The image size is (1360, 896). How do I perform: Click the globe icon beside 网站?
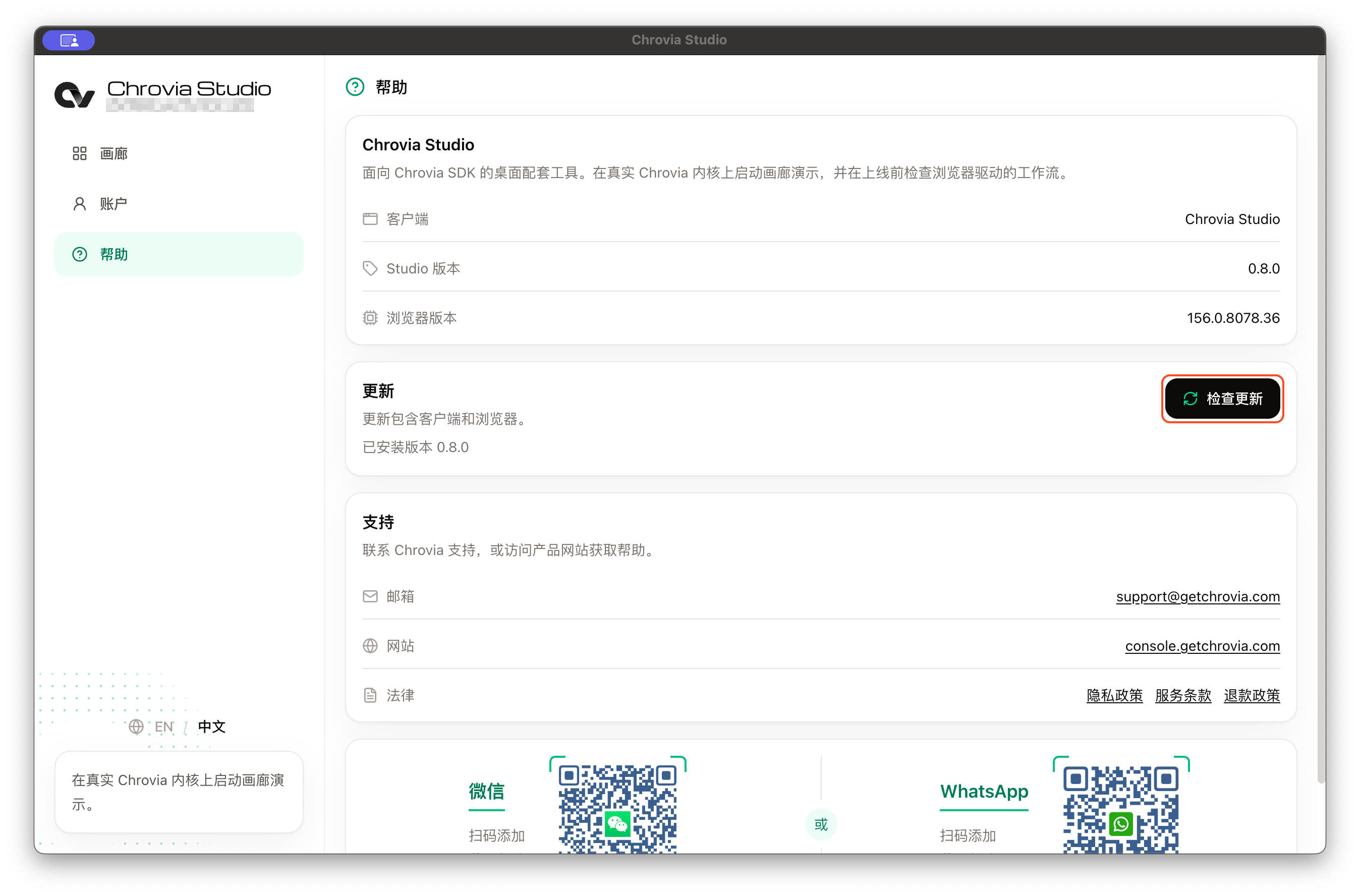[x=370, y=646]
